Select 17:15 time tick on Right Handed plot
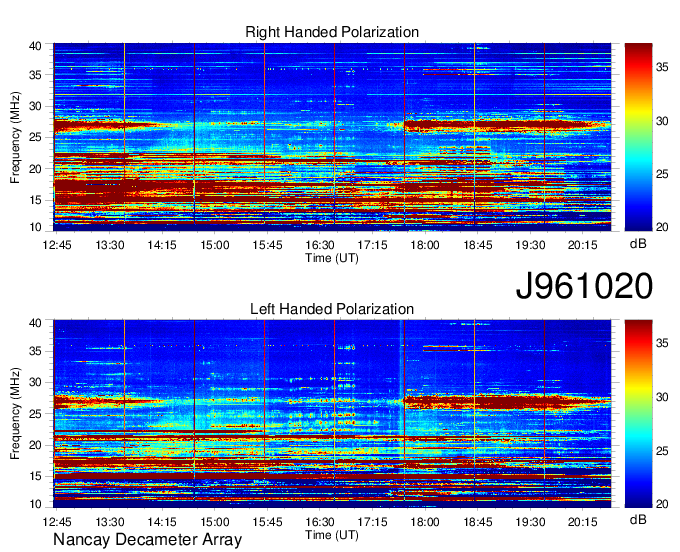Image resolution: width=680 pixels, height=552 pixels. pyautogui.click(x=373, y=245)
